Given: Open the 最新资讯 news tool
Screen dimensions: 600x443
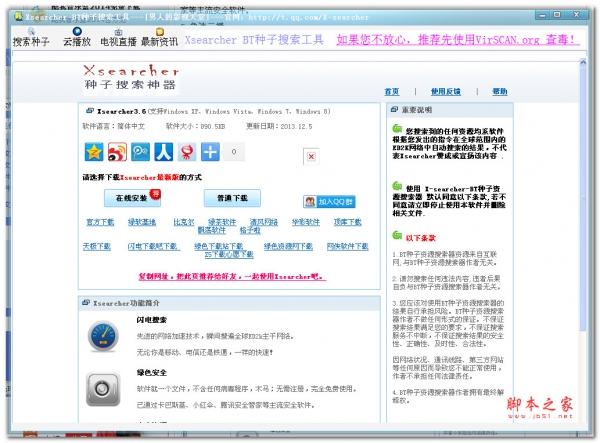Looking at the screenshot, I should point(160,37).
